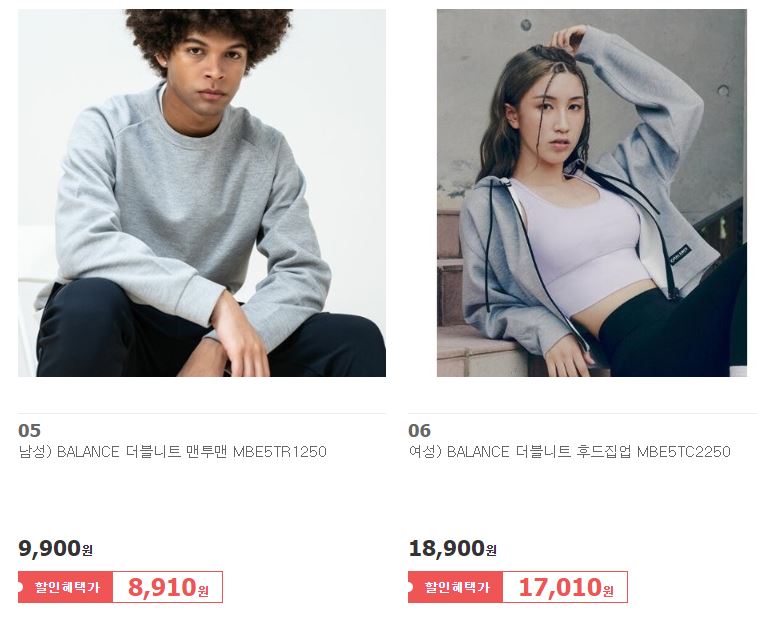Viewport: 757px width, 623px height.
Task: Click the 18,900원 original price
Action: (x=452, y=548)
